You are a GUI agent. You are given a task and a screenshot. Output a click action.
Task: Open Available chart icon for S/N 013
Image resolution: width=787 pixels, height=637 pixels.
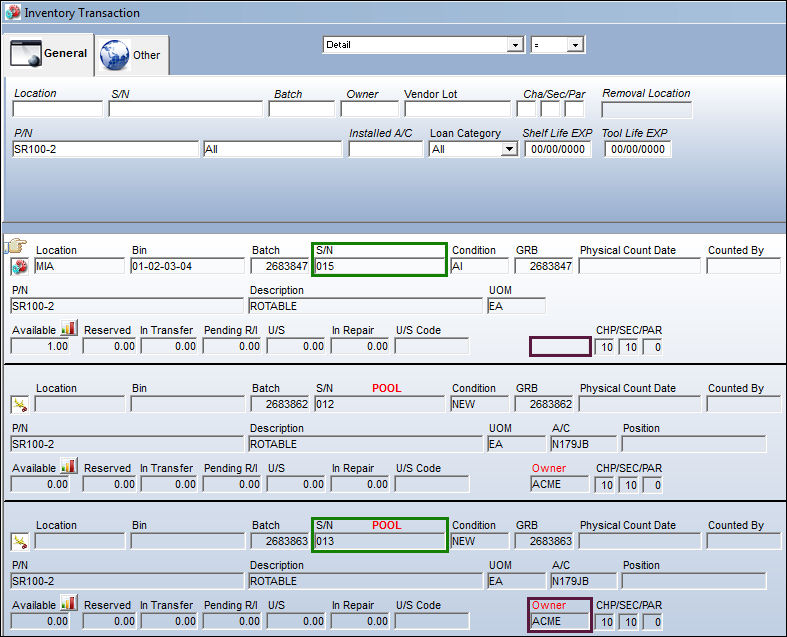(x=69, y=603)
